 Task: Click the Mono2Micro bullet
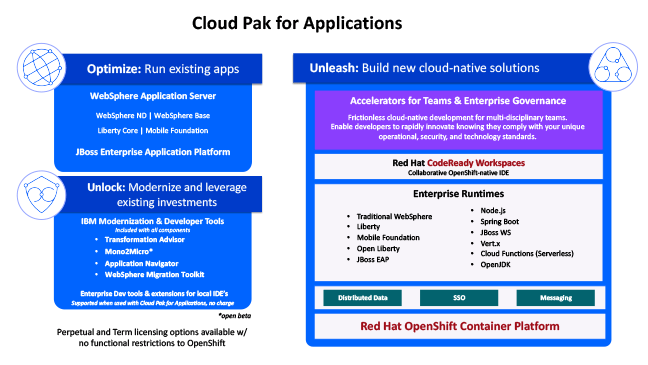tap(129, 251)
